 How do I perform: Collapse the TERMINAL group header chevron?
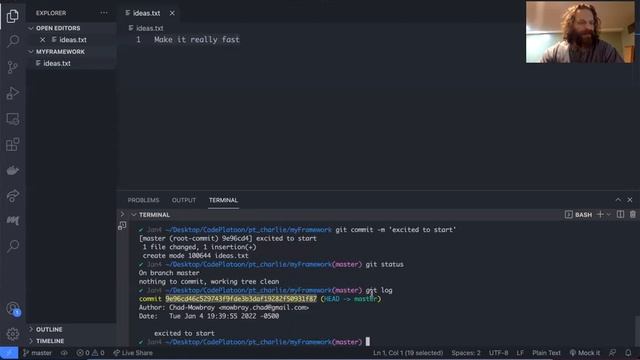pos(133,215)
